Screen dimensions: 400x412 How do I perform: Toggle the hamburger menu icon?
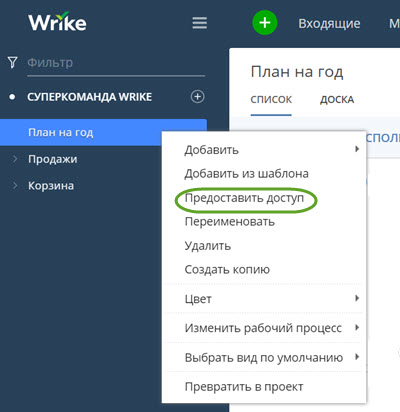[x=200, y=23]
